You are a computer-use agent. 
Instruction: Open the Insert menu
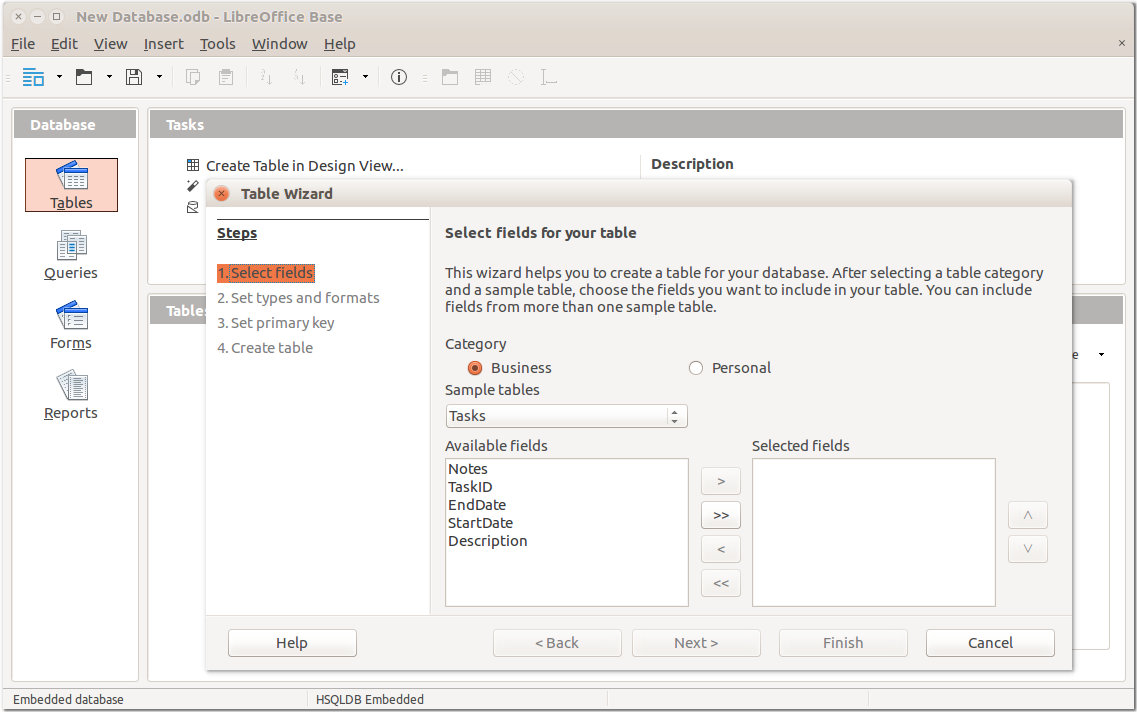(x=163, y=44)
